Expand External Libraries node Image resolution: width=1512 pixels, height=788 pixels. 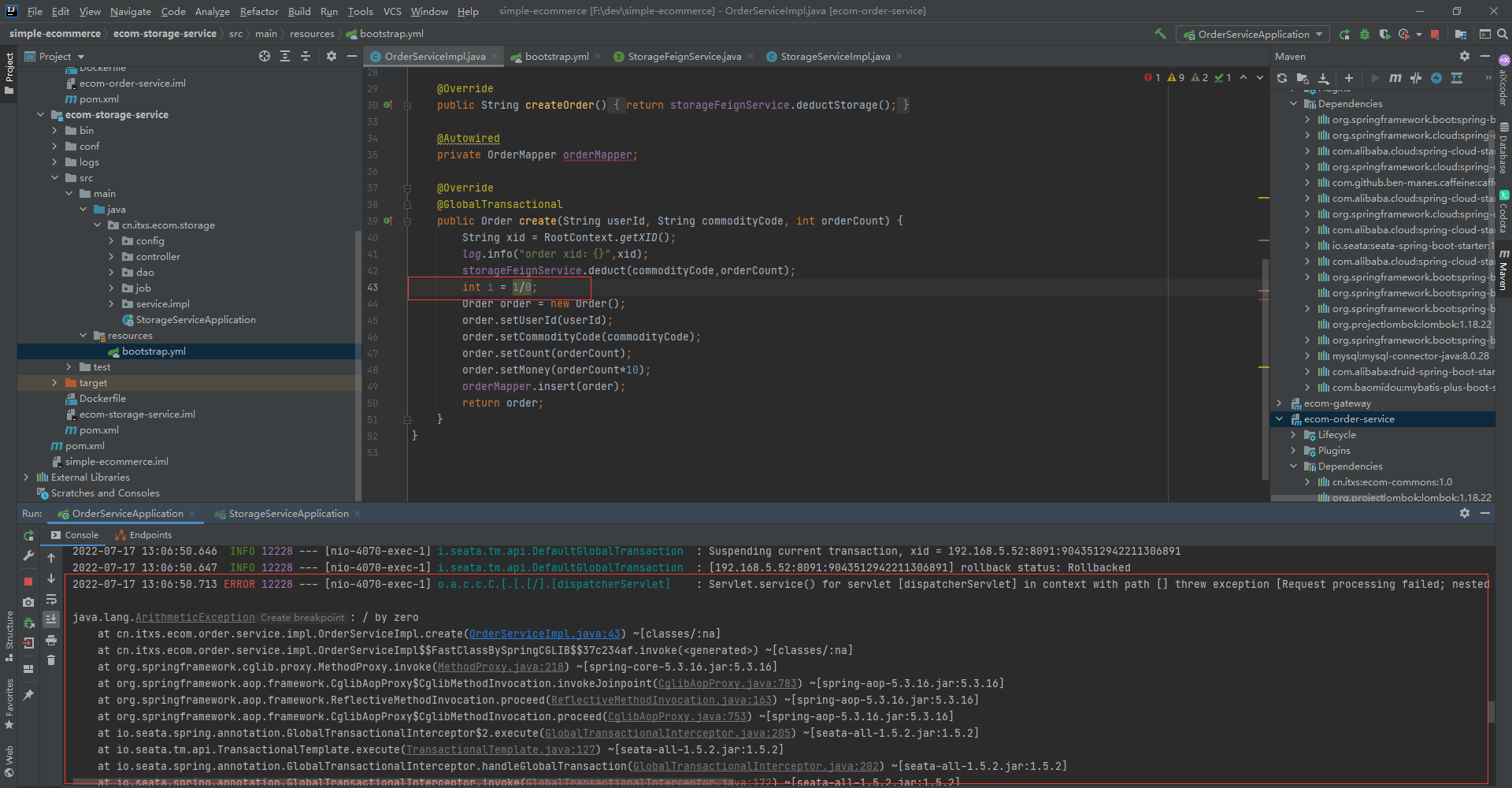click(x=26, y=478)
